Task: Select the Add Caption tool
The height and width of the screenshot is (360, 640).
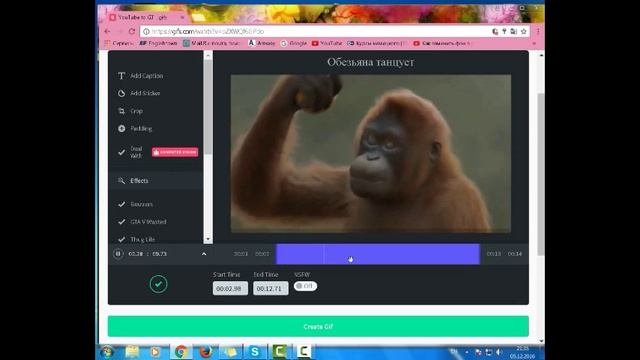Action: [141, 76]
